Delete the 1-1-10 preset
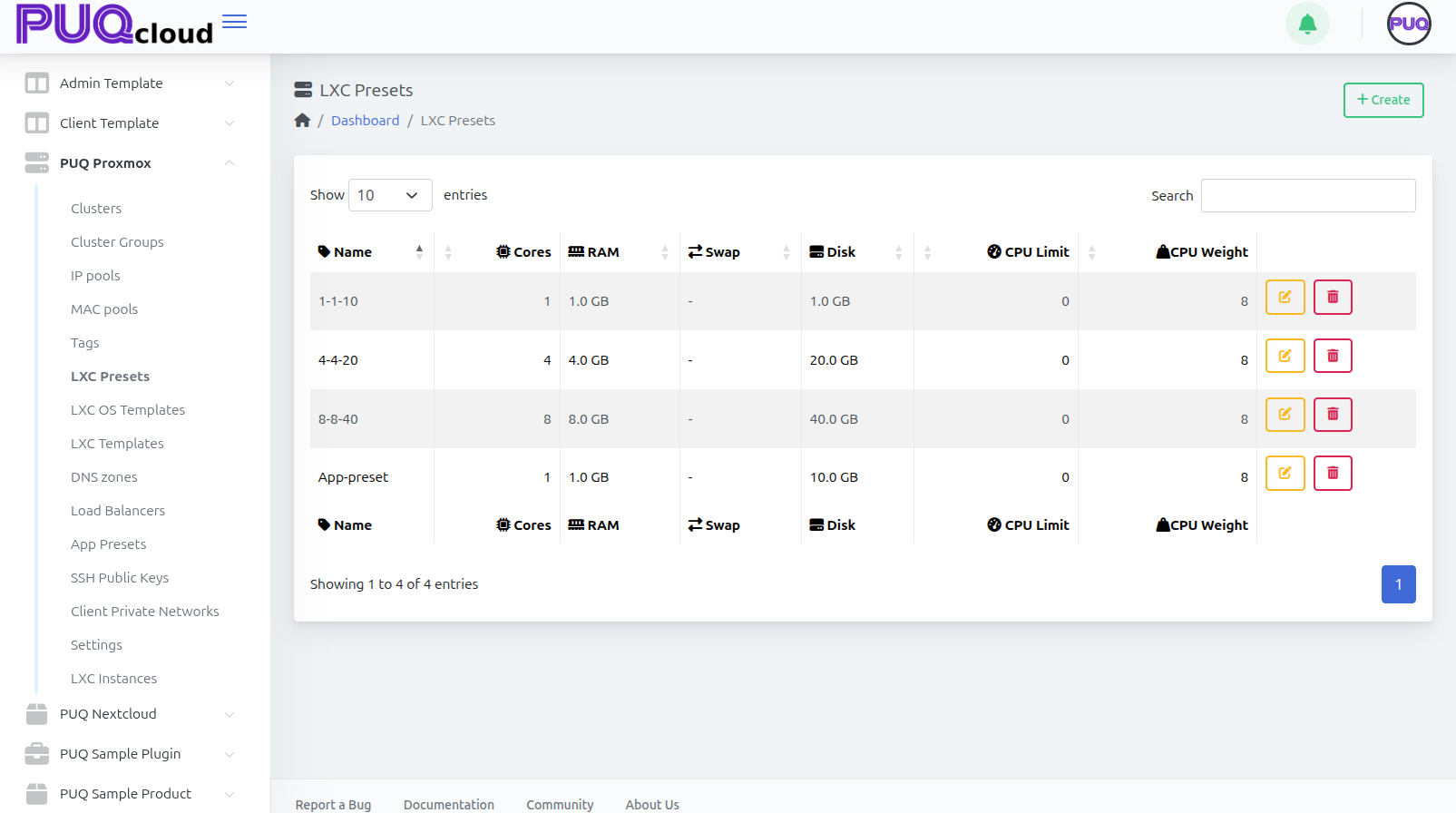Image resolution: width=1456 pixels, height=813 pixels. tap(1333, 298)
